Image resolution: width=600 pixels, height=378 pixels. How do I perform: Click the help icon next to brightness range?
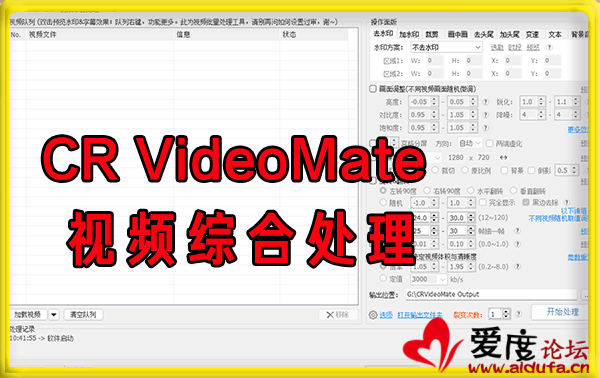pos(486,102)
